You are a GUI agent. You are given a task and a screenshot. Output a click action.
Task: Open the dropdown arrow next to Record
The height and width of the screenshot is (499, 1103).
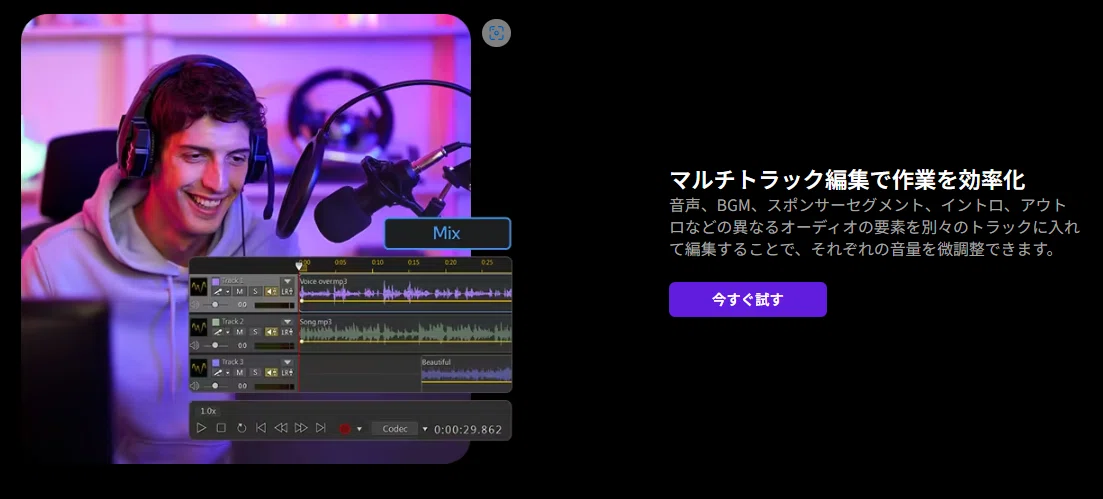point(359,429)
